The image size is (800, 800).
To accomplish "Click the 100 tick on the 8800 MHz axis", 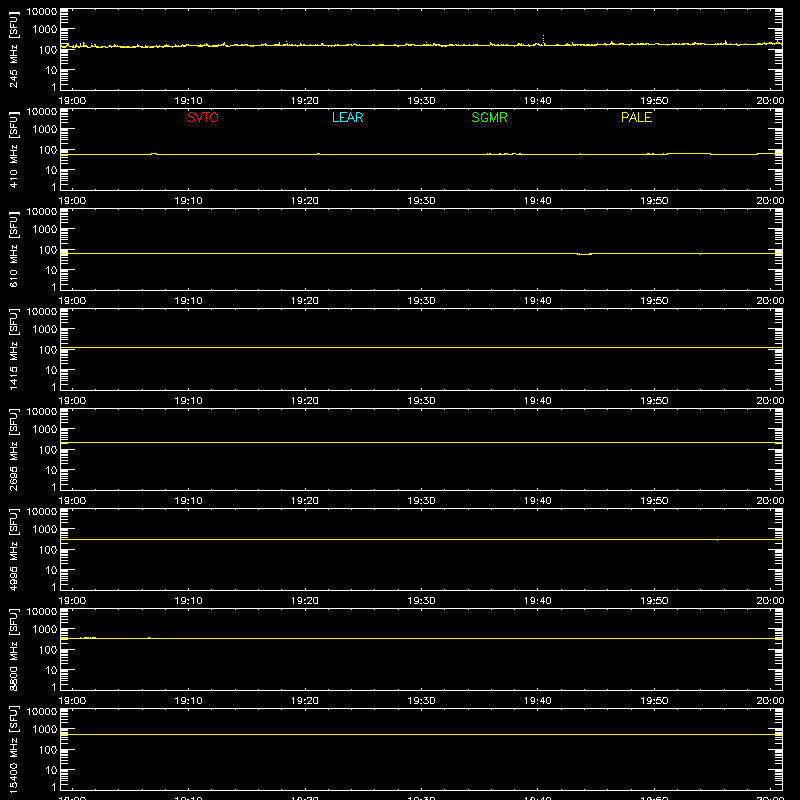I will [x=48, y=650].
